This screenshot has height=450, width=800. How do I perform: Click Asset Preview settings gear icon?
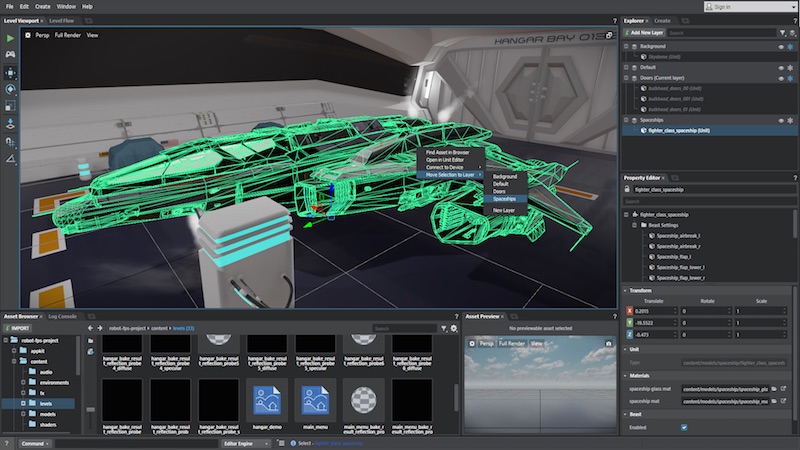[x=472, y=343]
